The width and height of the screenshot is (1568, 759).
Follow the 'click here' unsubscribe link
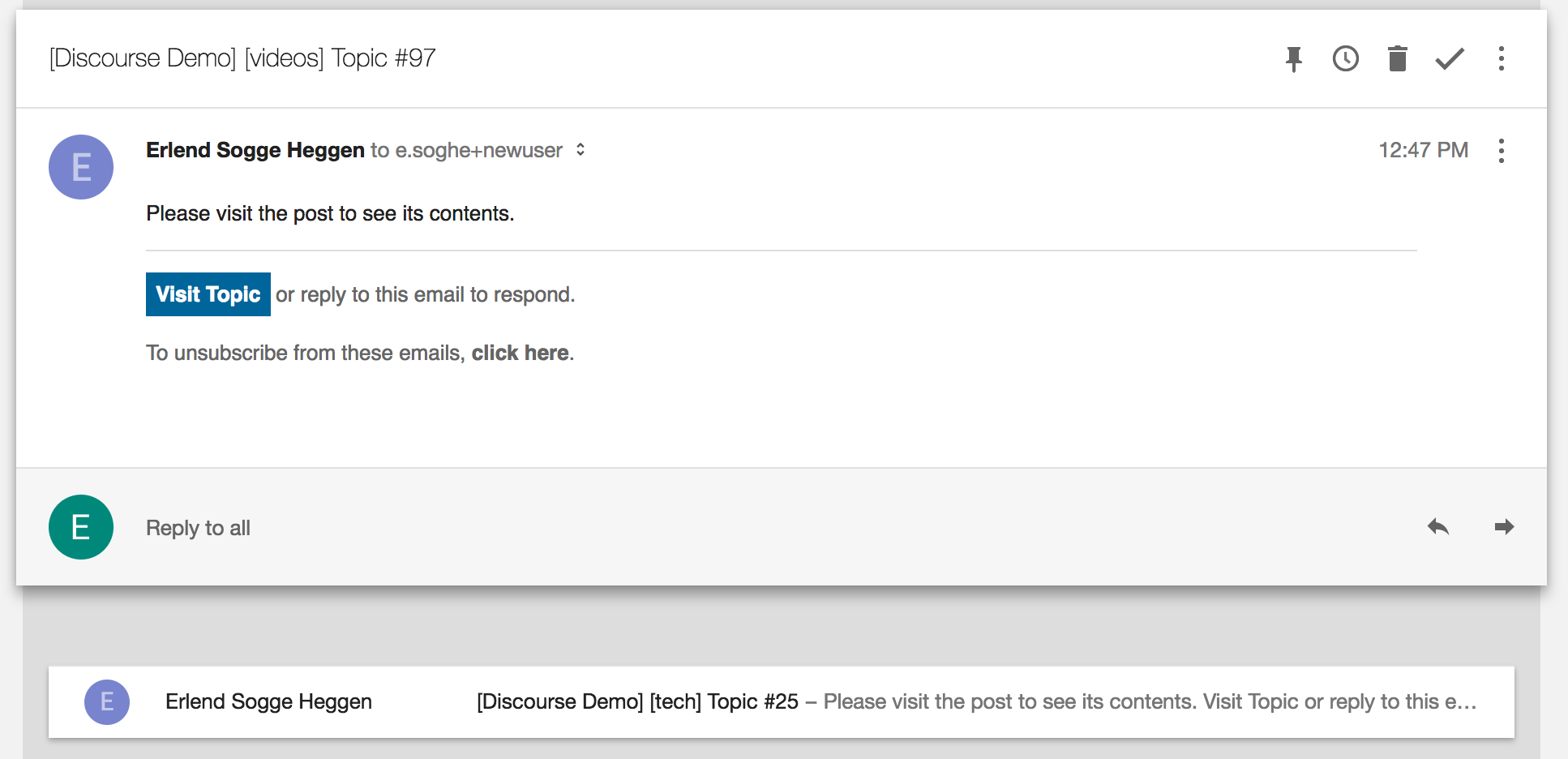point(520,353)
